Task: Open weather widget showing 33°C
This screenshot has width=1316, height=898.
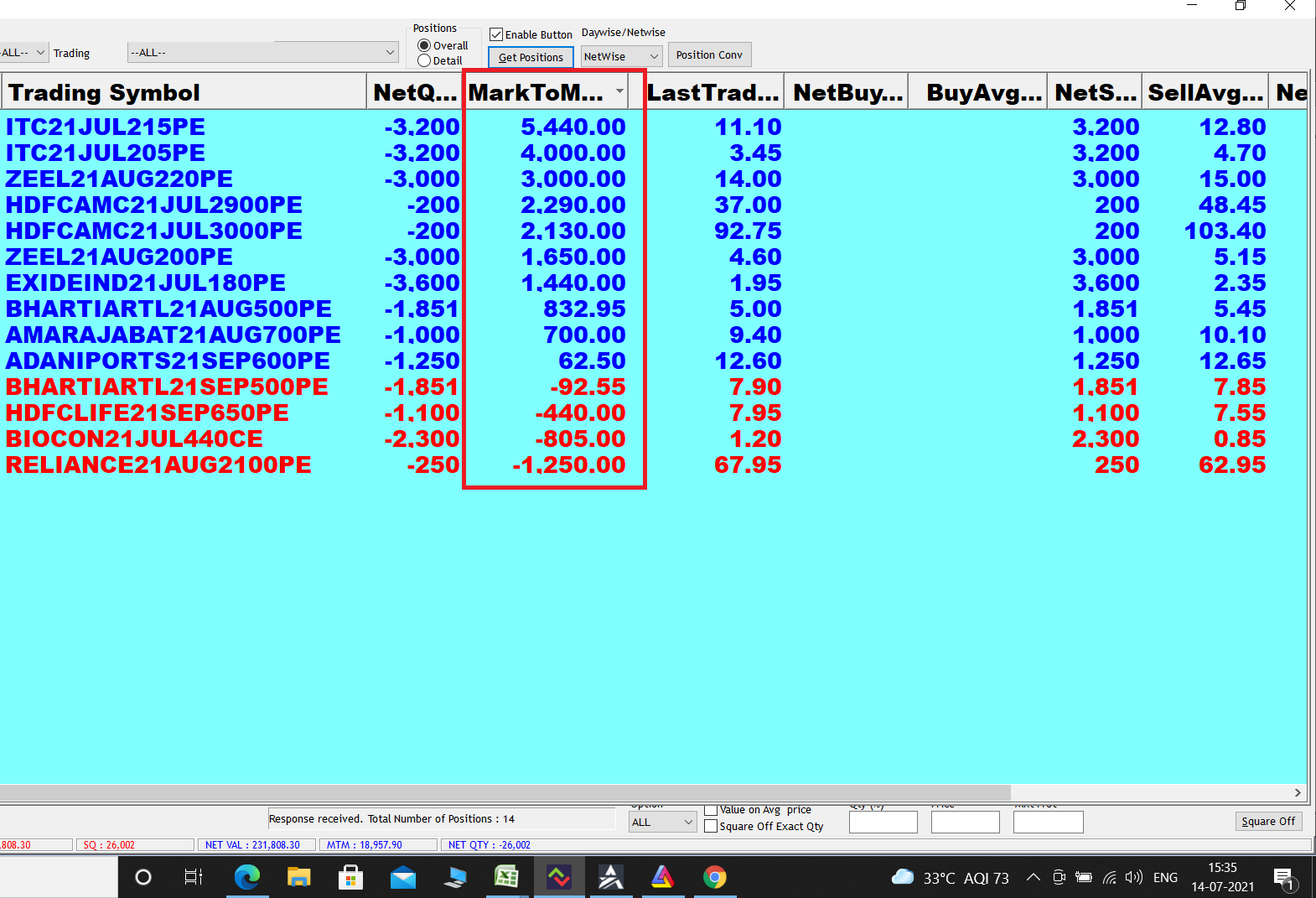Action: [x=950, y=878]
